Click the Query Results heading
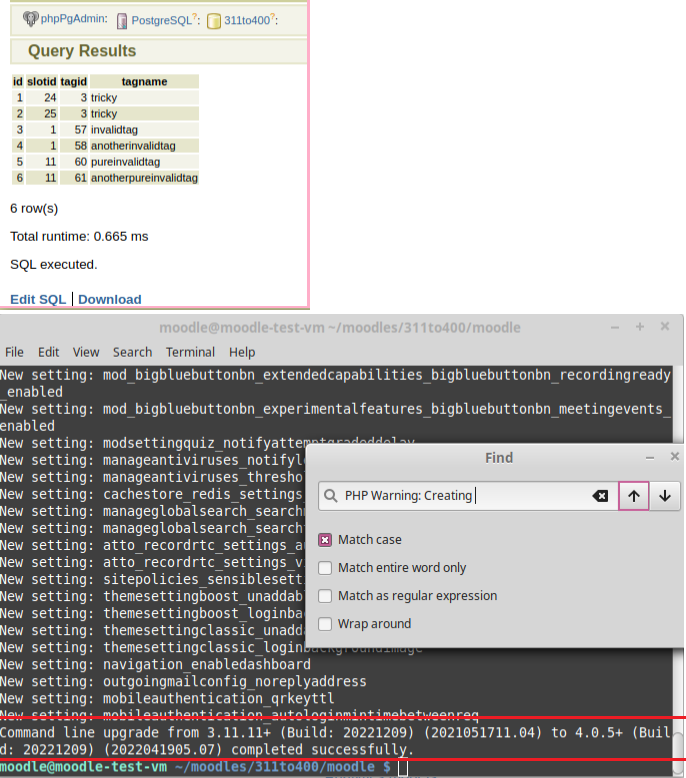 (82, 51)
